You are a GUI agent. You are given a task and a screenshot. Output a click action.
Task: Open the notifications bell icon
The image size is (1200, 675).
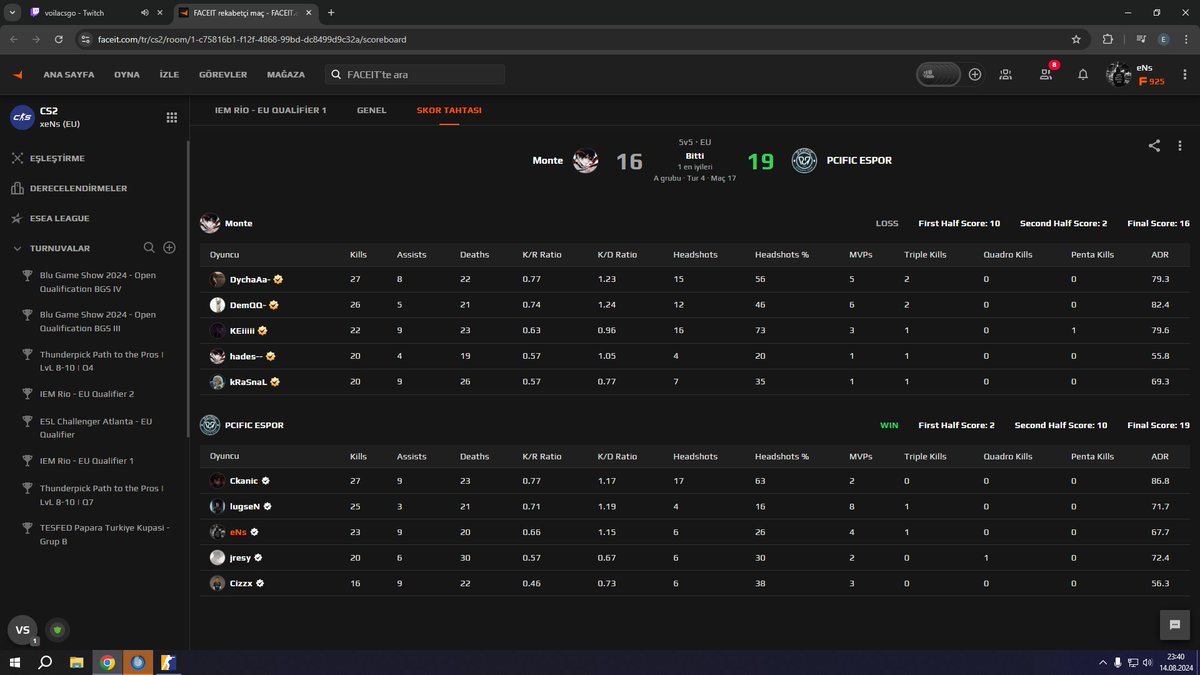(1083, 74)
